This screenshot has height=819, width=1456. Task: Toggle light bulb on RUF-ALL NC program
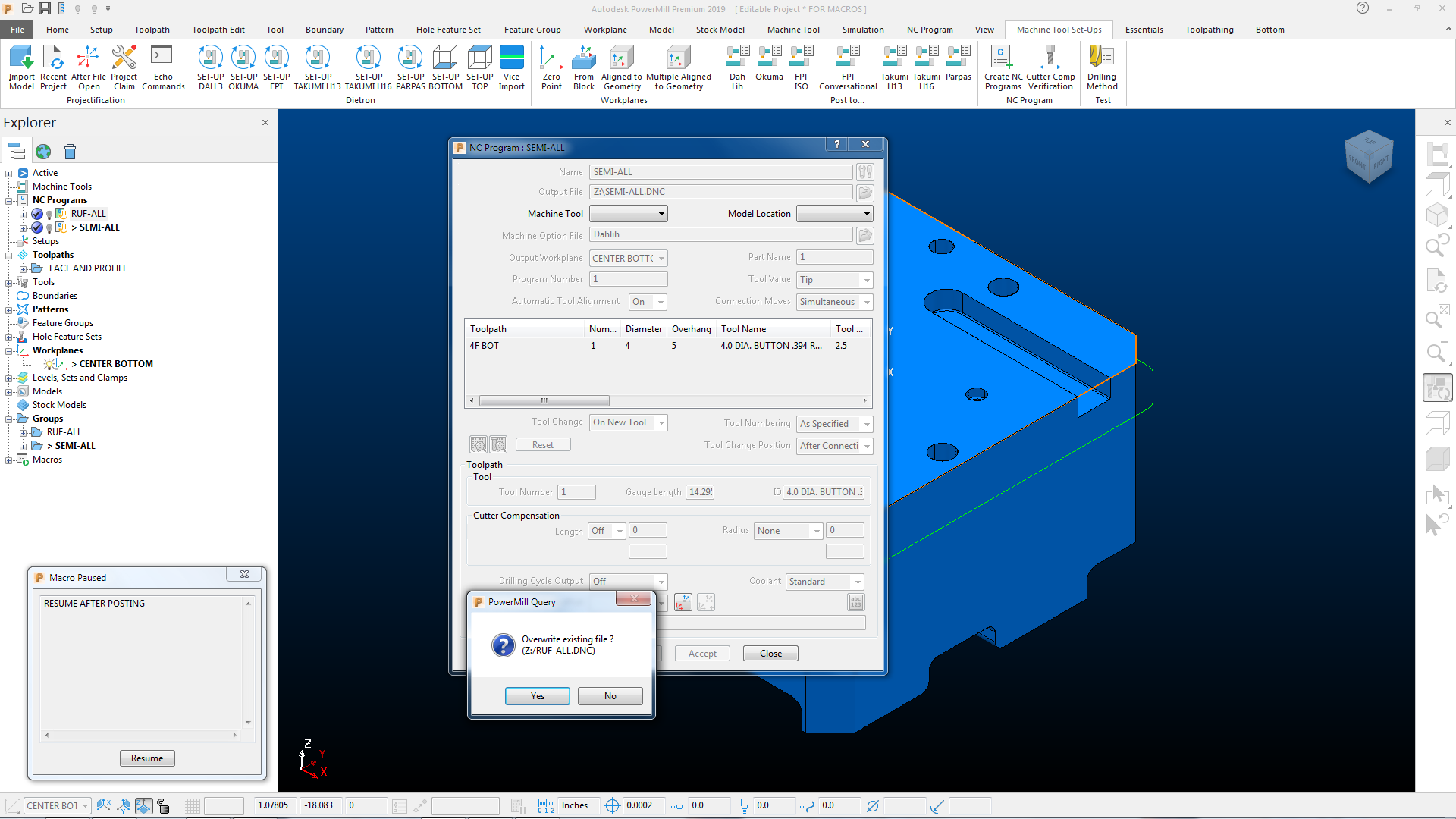click(49, 215)
